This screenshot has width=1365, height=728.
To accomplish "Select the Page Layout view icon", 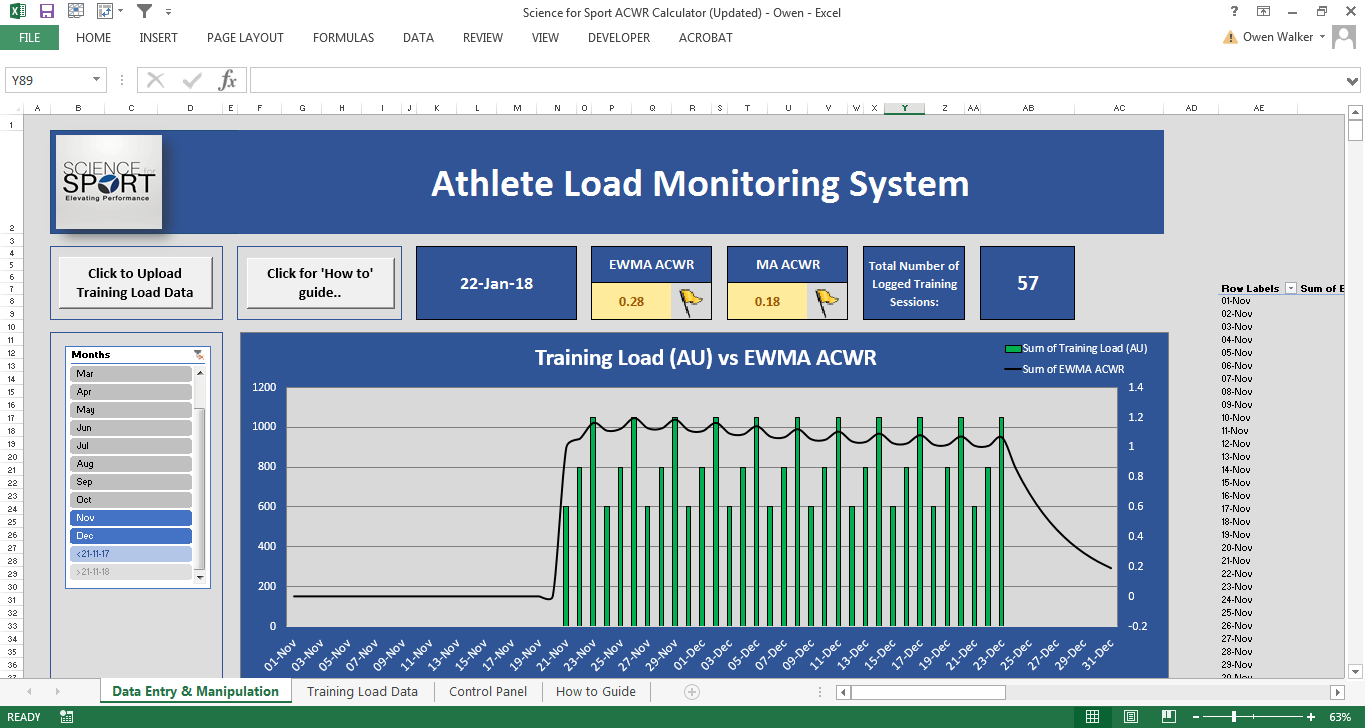I will click(1130, 716).
